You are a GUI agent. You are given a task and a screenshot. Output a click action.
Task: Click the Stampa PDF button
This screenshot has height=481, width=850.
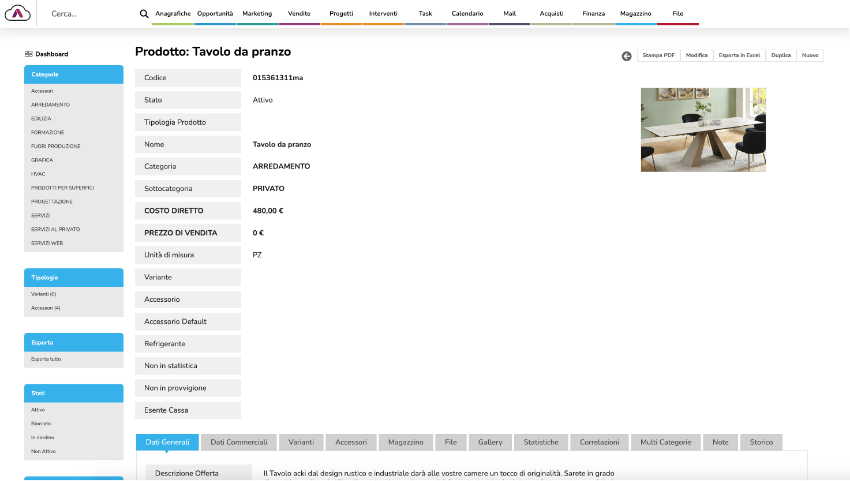[658, 56]
